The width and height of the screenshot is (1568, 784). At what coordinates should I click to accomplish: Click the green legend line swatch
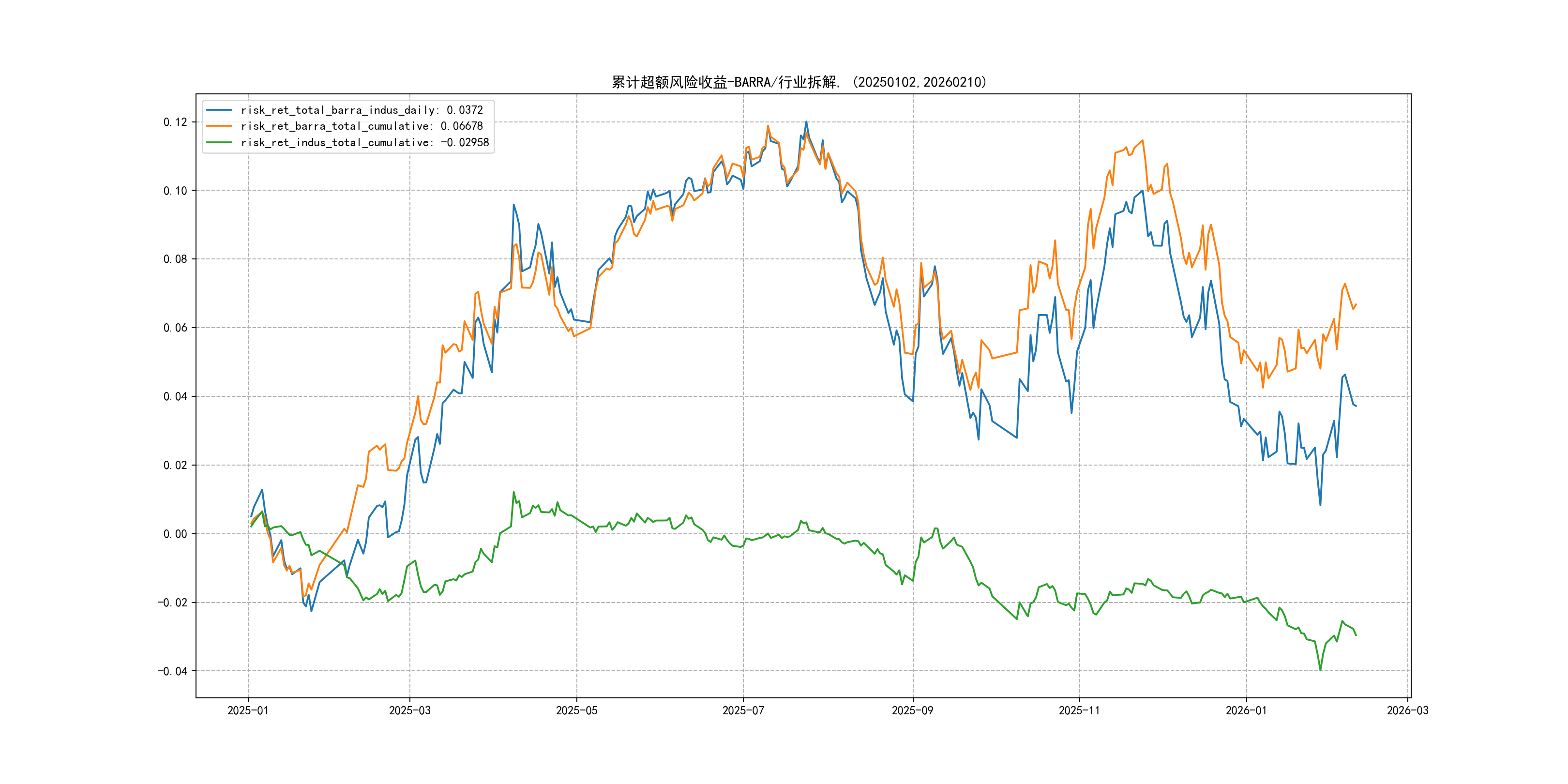pos(219,142)
